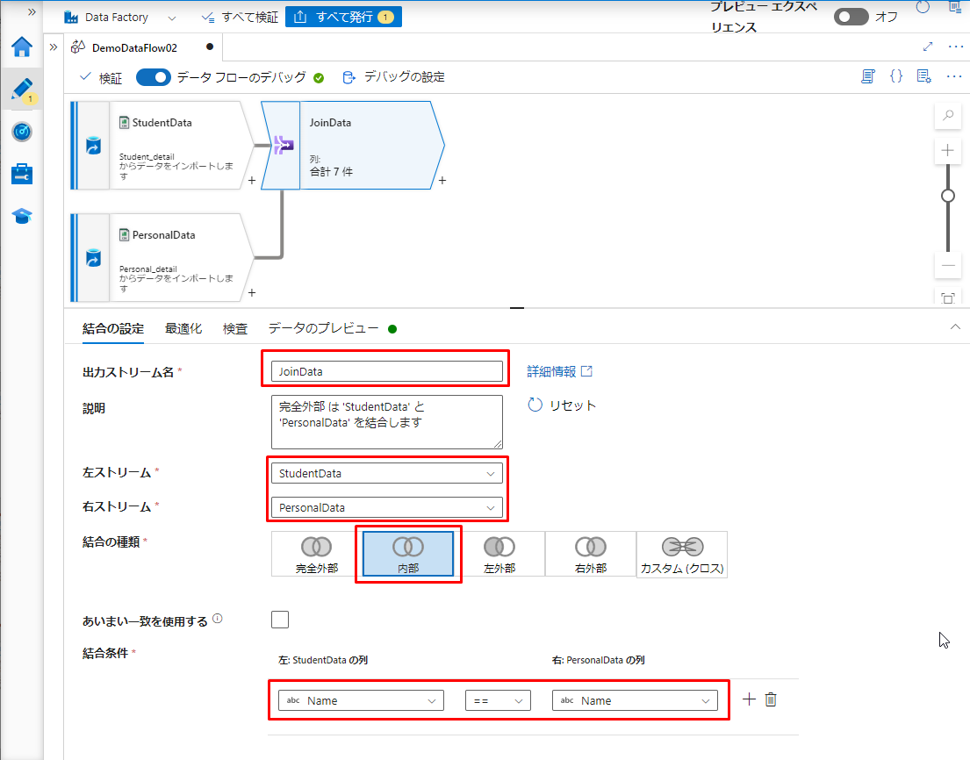Select the PersonalData source node
Image resolution: width=970 pixels, height=760 pixels.
[x=164, y=258]
